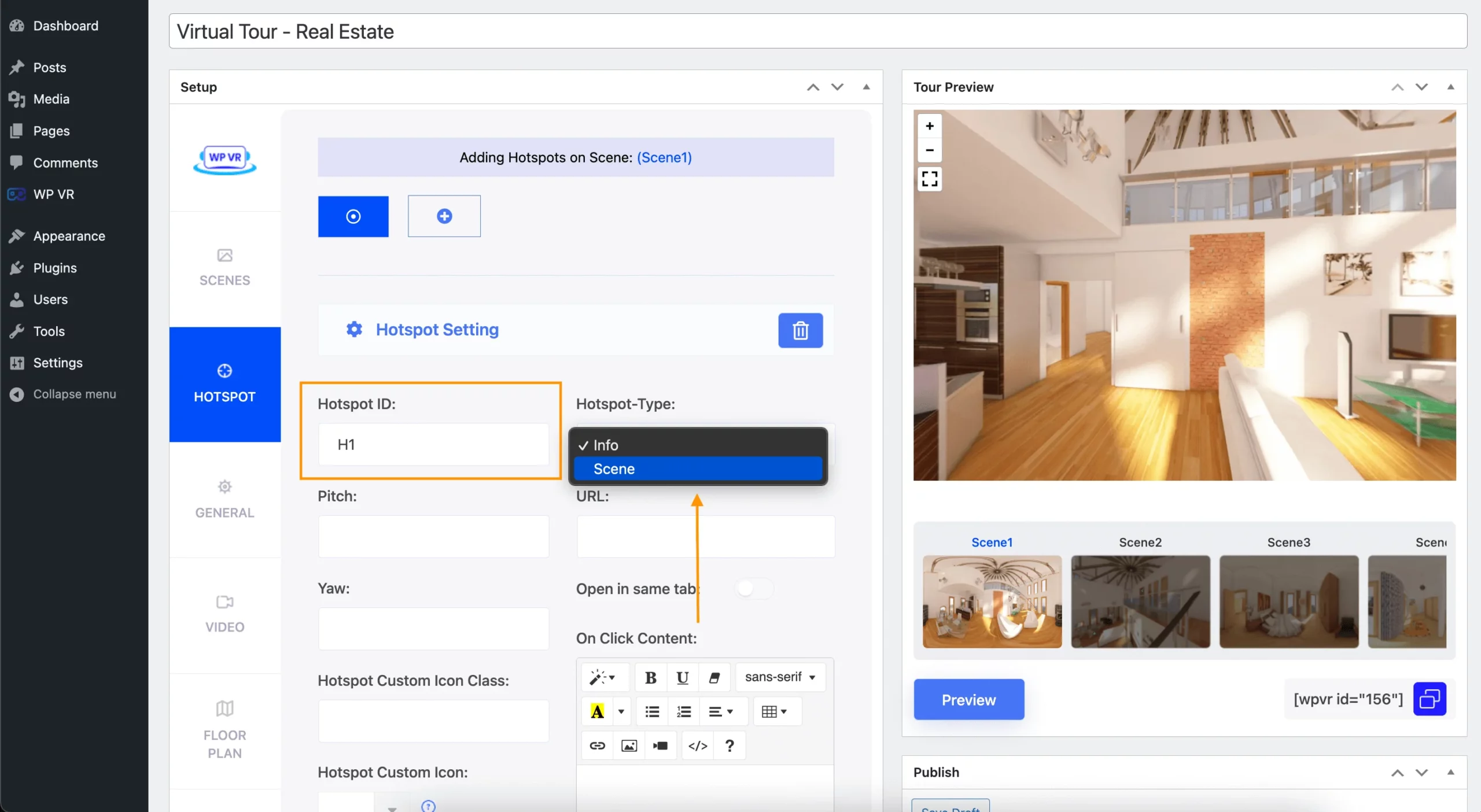Click the delete hotspot trash icon
The width and height of the screenshot is (1481, 812).
tap(801, 330)
